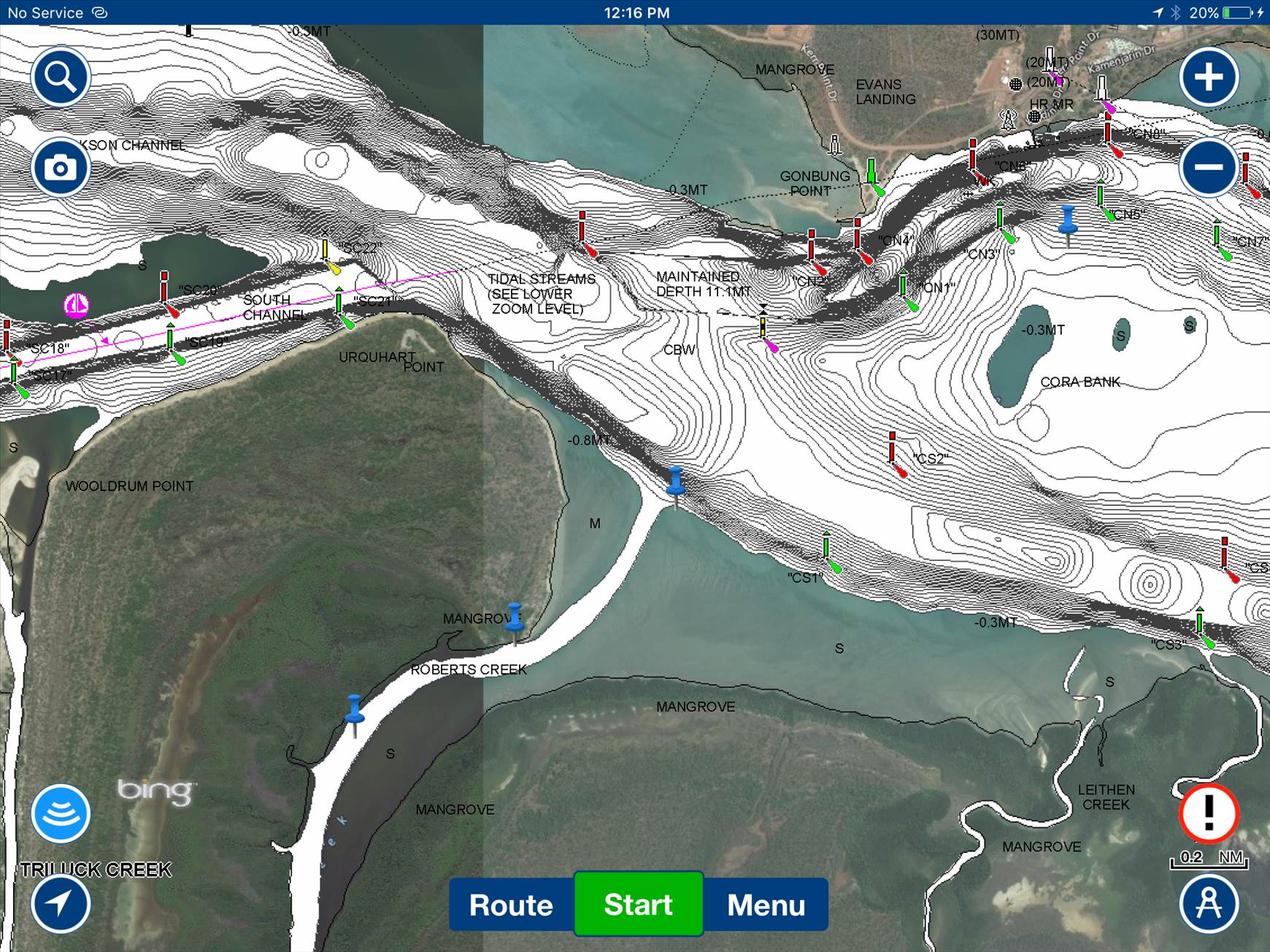Tap the red CS2 buoy marker

[x=893, y=451]
